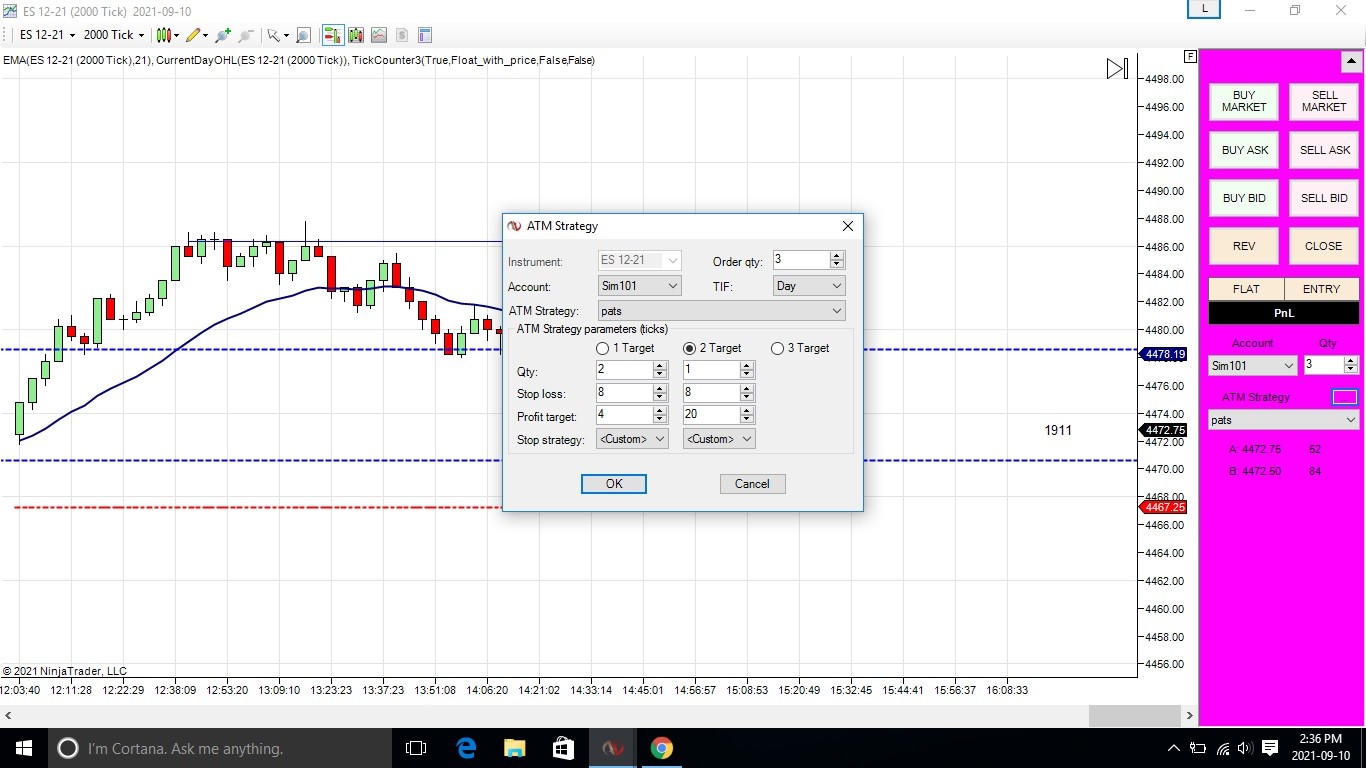The width and height of the screenshot is (1366, 768).
Task: Open the Indicators icon
Action: point(379,35)
